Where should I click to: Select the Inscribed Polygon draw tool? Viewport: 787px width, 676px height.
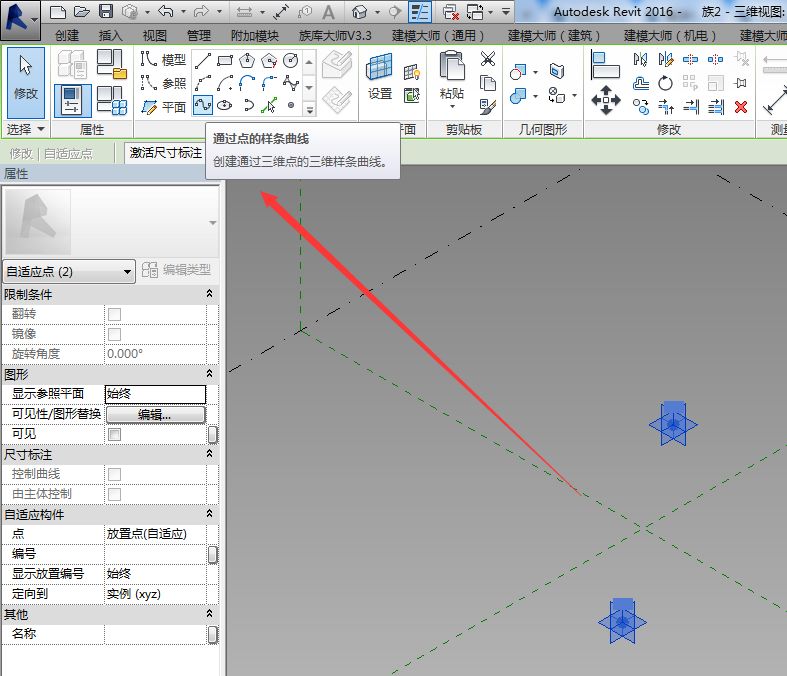247,61
